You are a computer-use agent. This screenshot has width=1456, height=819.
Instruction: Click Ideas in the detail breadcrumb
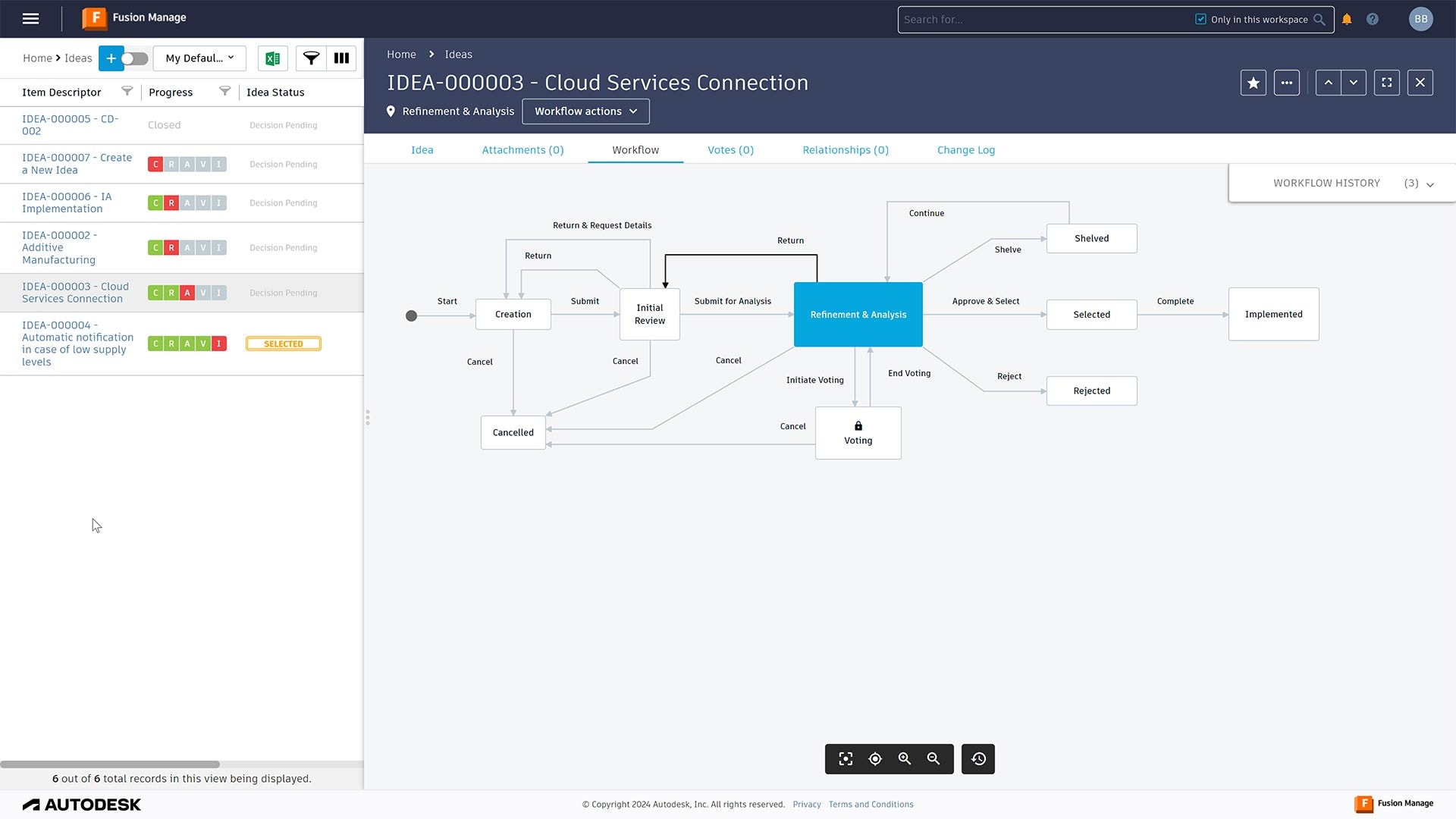pyautogui.click(x=458, y=55)
